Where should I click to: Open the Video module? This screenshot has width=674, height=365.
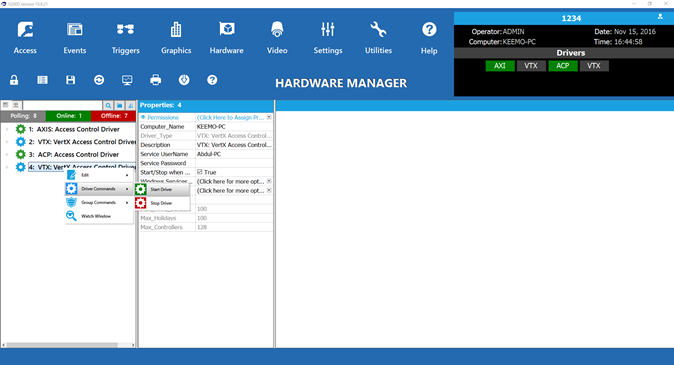click(277, 38)
